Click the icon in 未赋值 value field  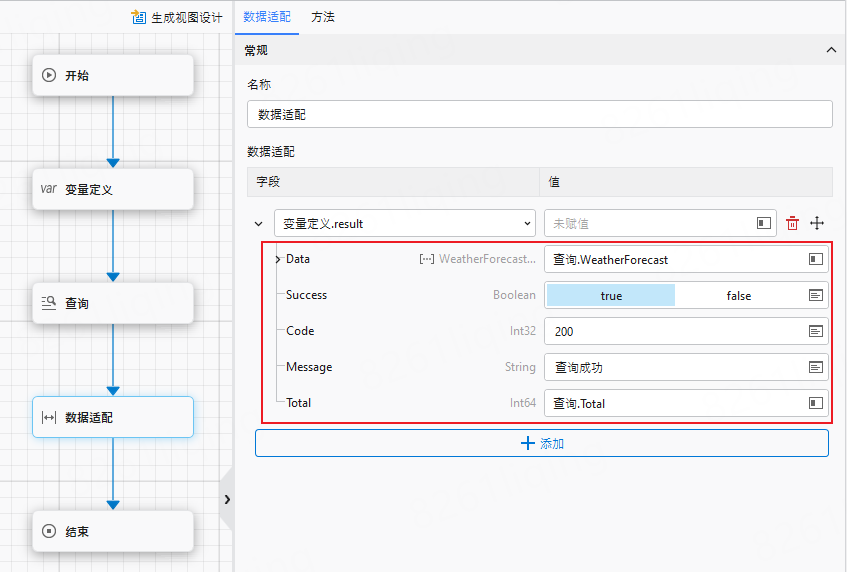click(x=764, y=223)
